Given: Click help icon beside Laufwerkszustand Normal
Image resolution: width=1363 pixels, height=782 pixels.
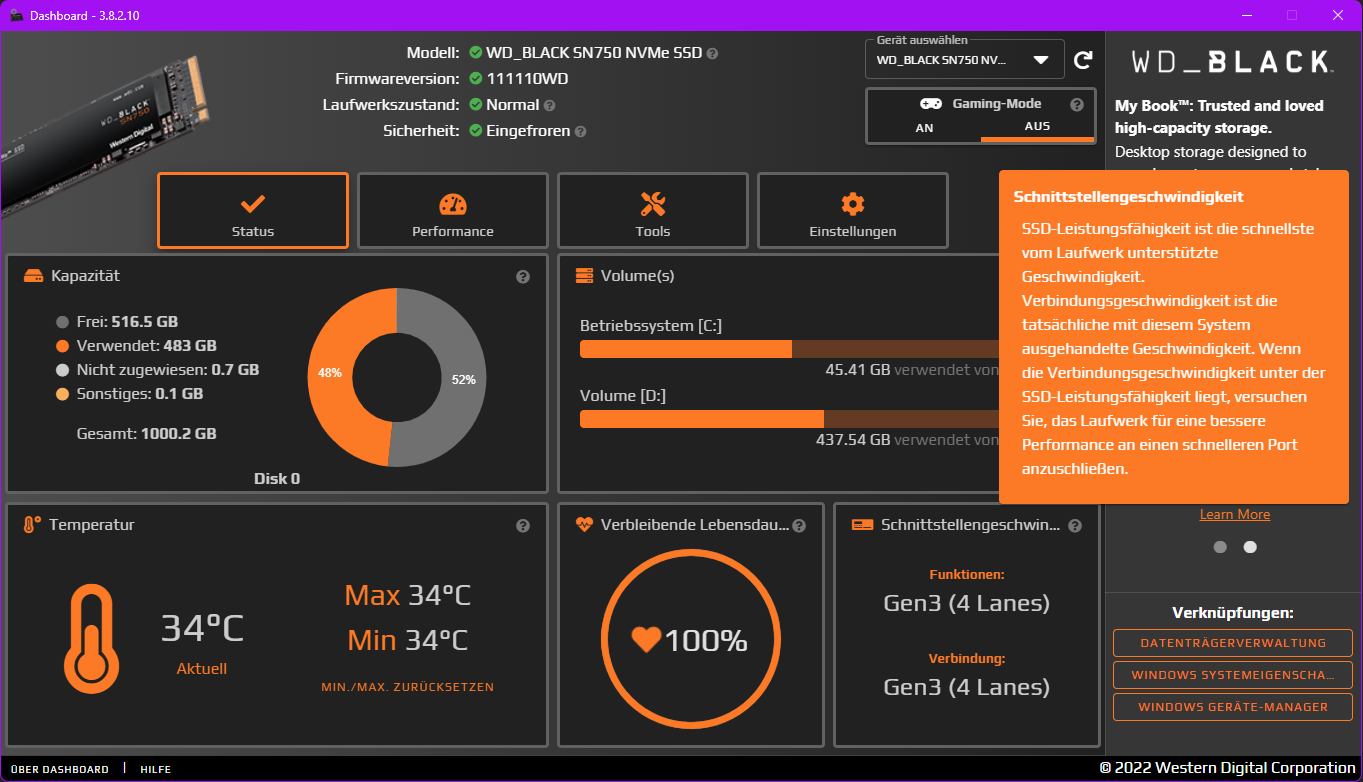Looking at the screenshot, I should coord(549,105).
